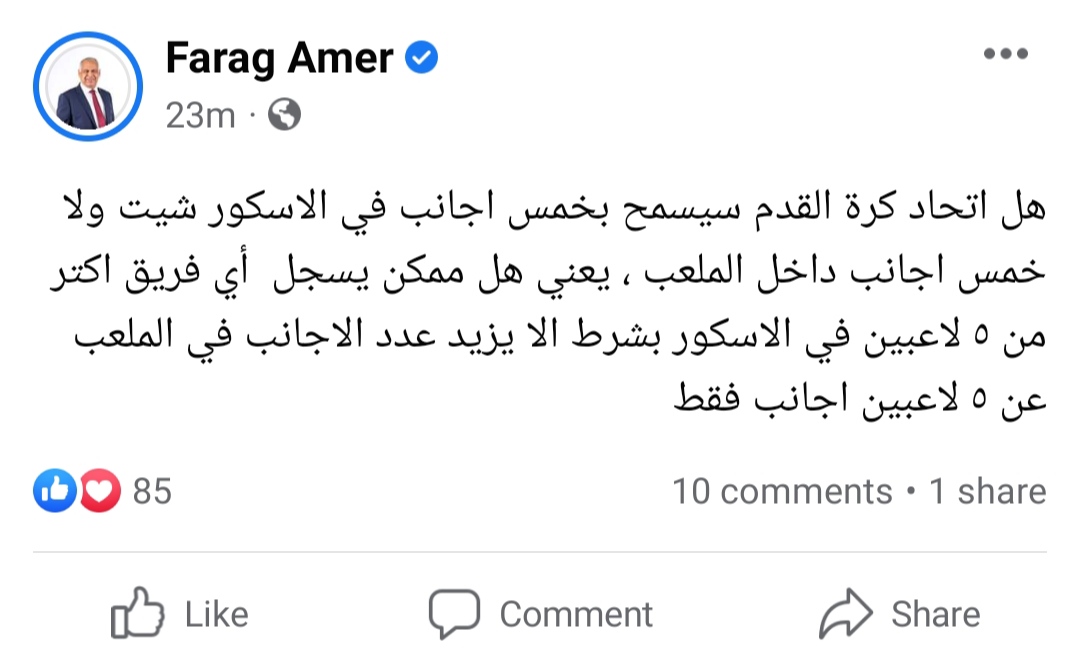
Task: View the 85 reactions count
Action: click(x=152, y=491)
